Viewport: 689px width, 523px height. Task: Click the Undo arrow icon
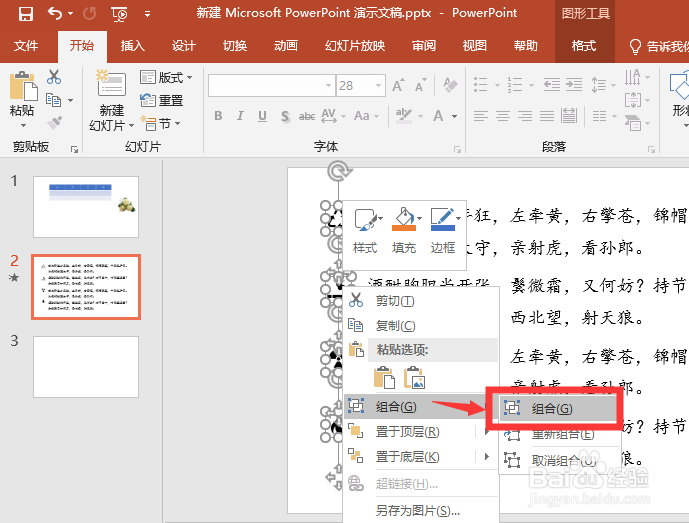[x=55, y=14]
